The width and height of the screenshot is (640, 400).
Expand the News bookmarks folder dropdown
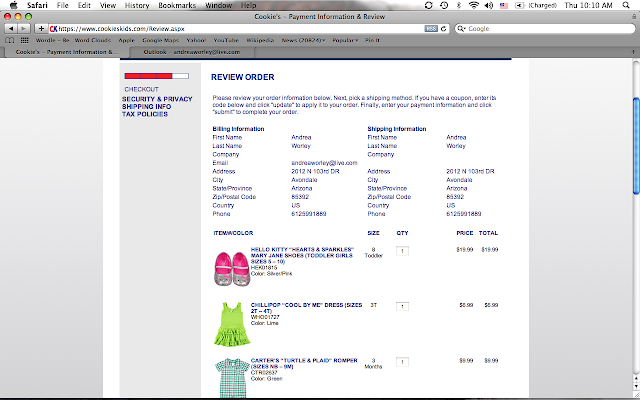[304, 40]
